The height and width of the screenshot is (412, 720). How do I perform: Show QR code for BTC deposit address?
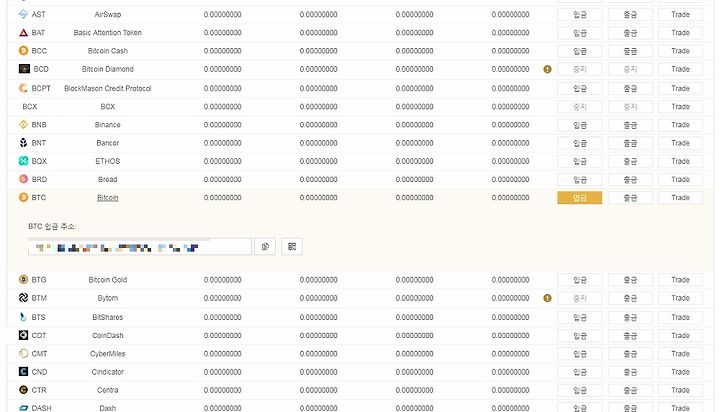292,247
